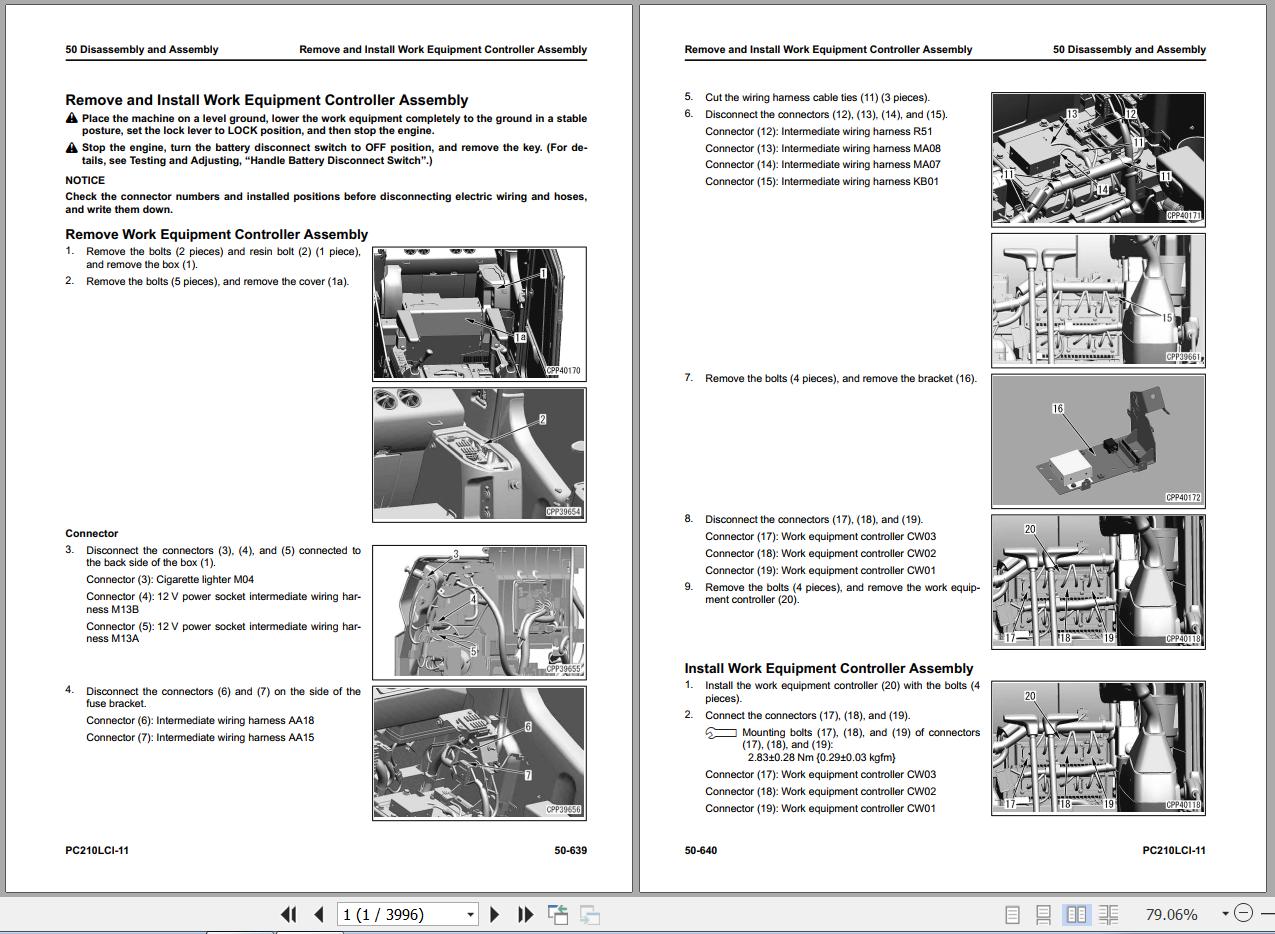Click the bracket 16 figure CPP40172
Screen dimensions: 1275x934
tap(1098, 440)
